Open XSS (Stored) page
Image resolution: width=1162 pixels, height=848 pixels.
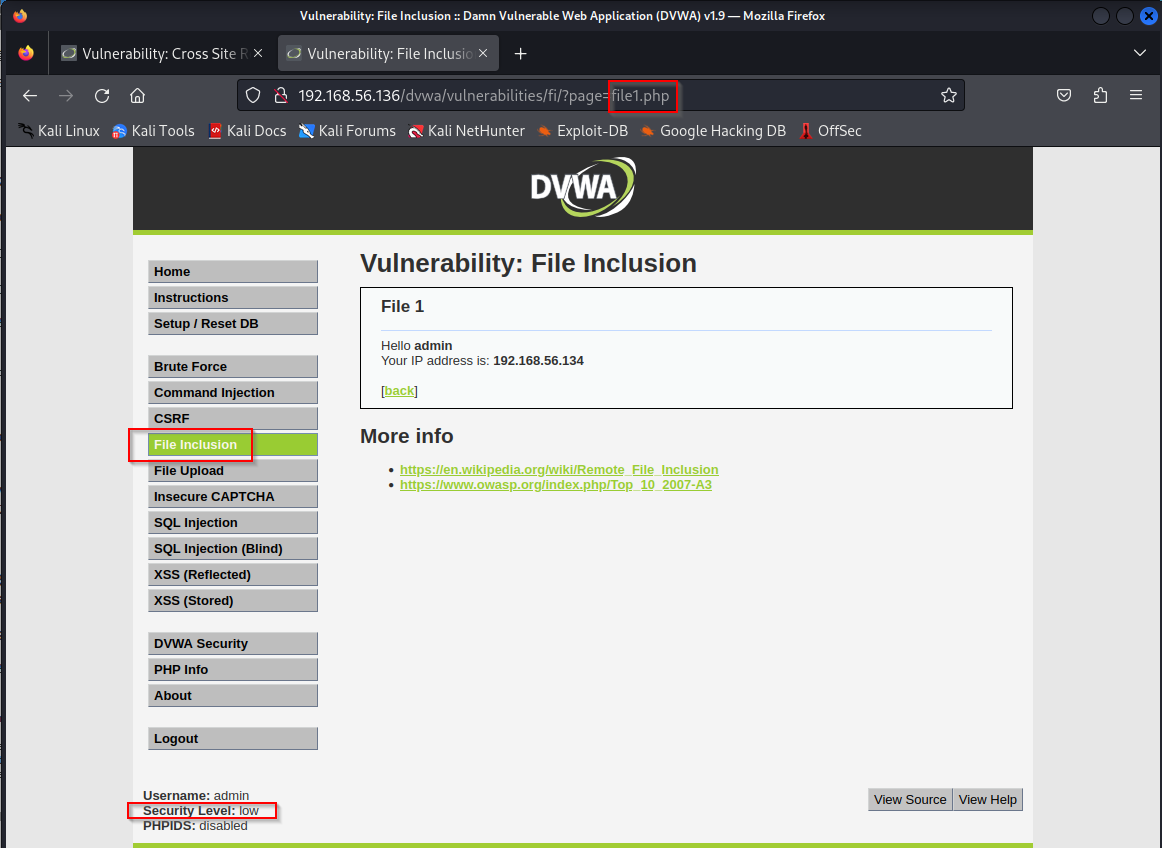[x=233, y=600]
